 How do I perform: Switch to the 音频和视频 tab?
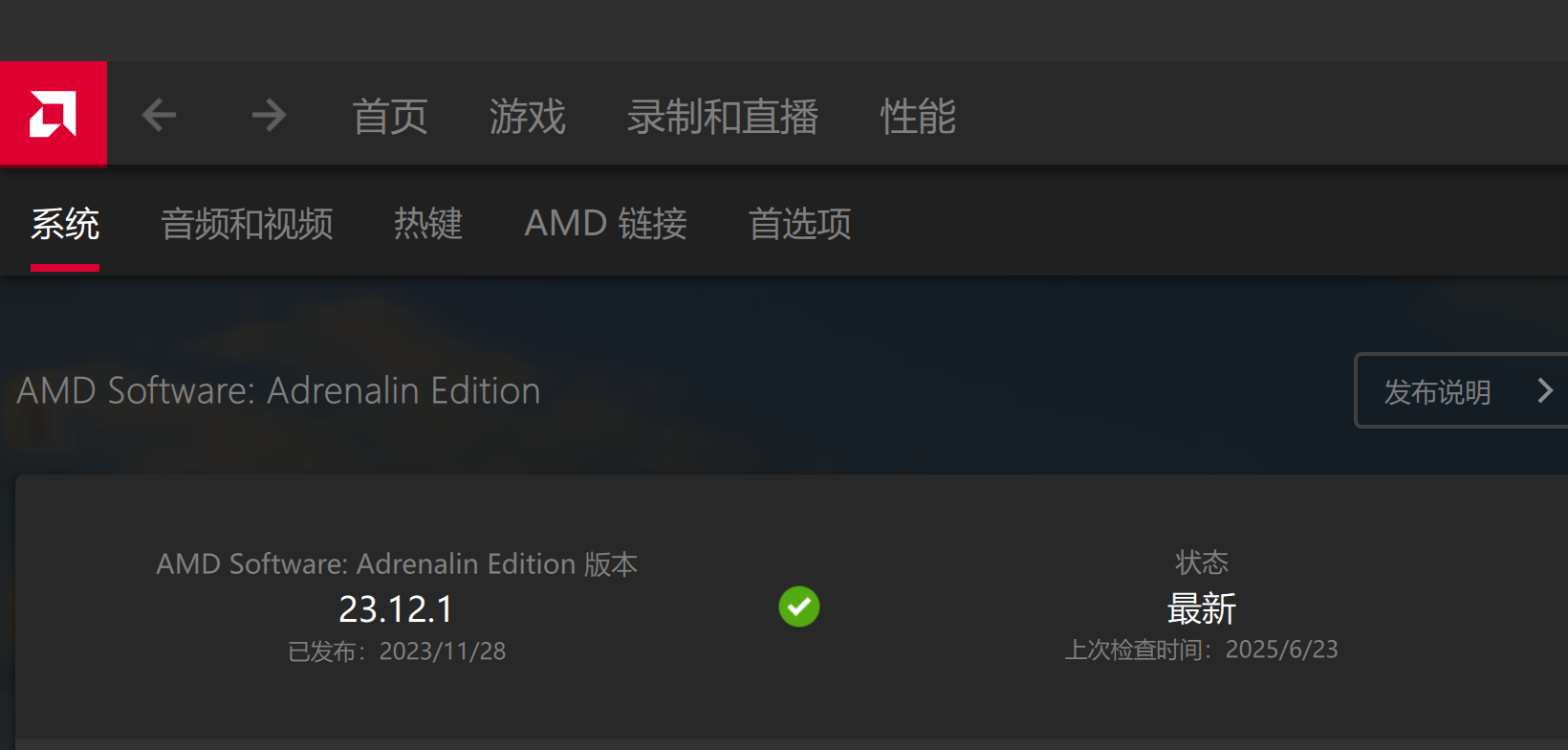coord(247,224)
